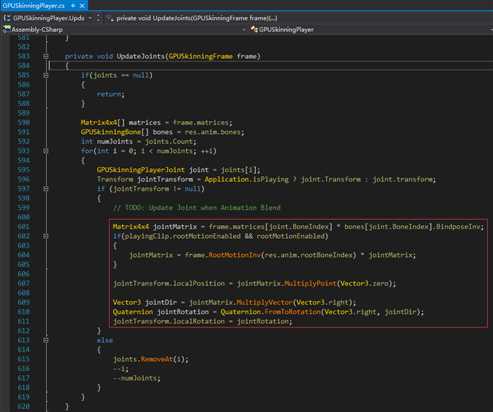Click the MultiplyPoint method call
This screenshot has width=493, height=412.
[x=310, y=284]
